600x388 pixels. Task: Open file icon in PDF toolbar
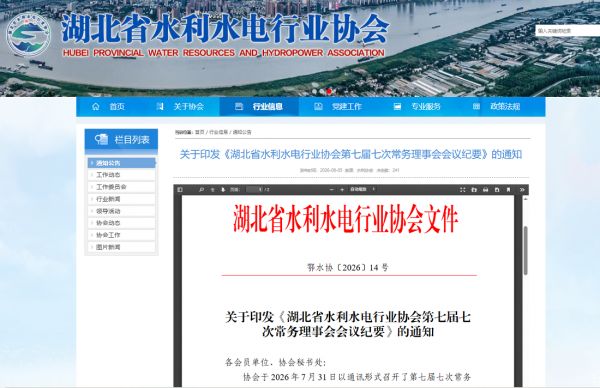tap(474, 190)
